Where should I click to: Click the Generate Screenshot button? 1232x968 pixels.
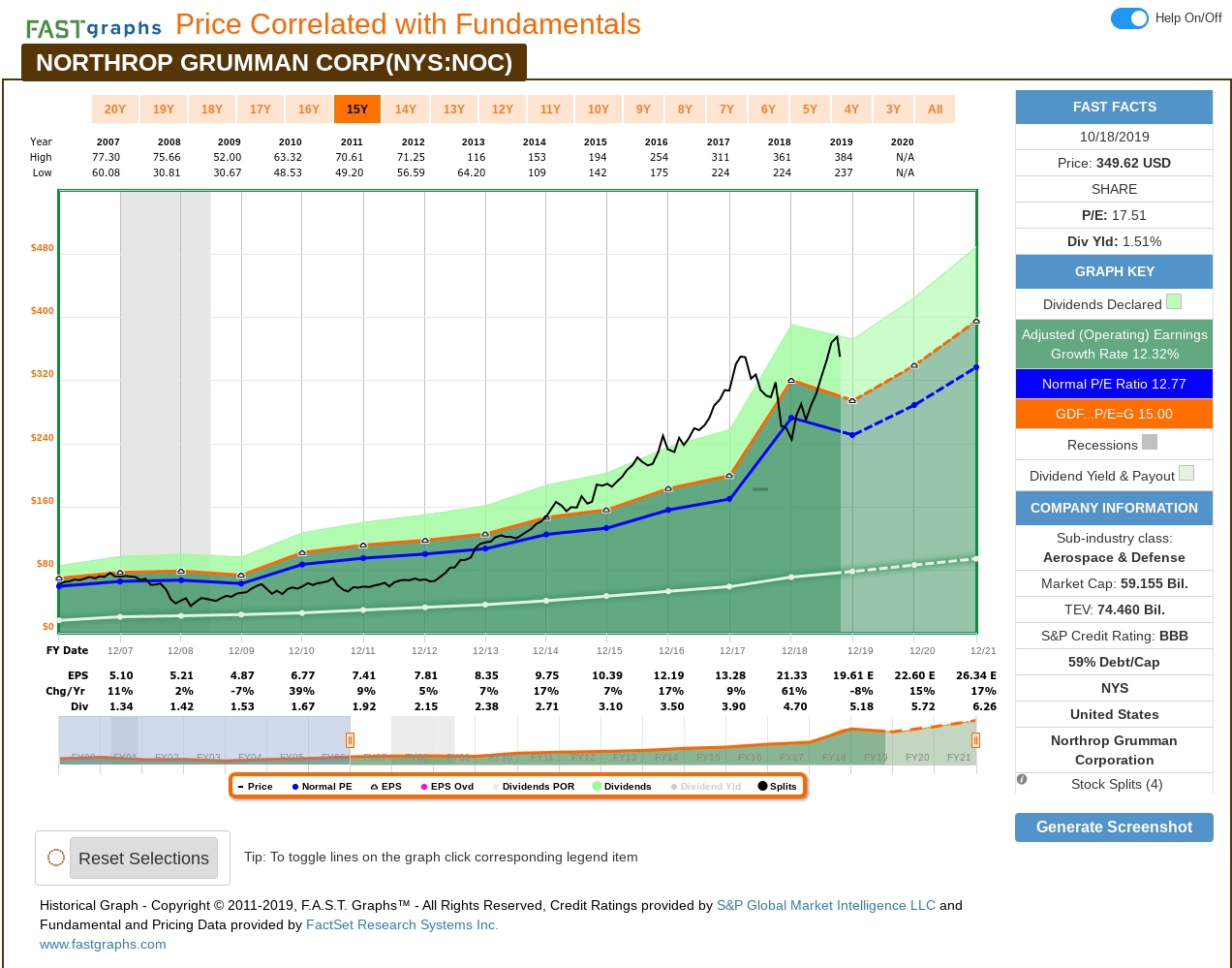[1114, 827]
